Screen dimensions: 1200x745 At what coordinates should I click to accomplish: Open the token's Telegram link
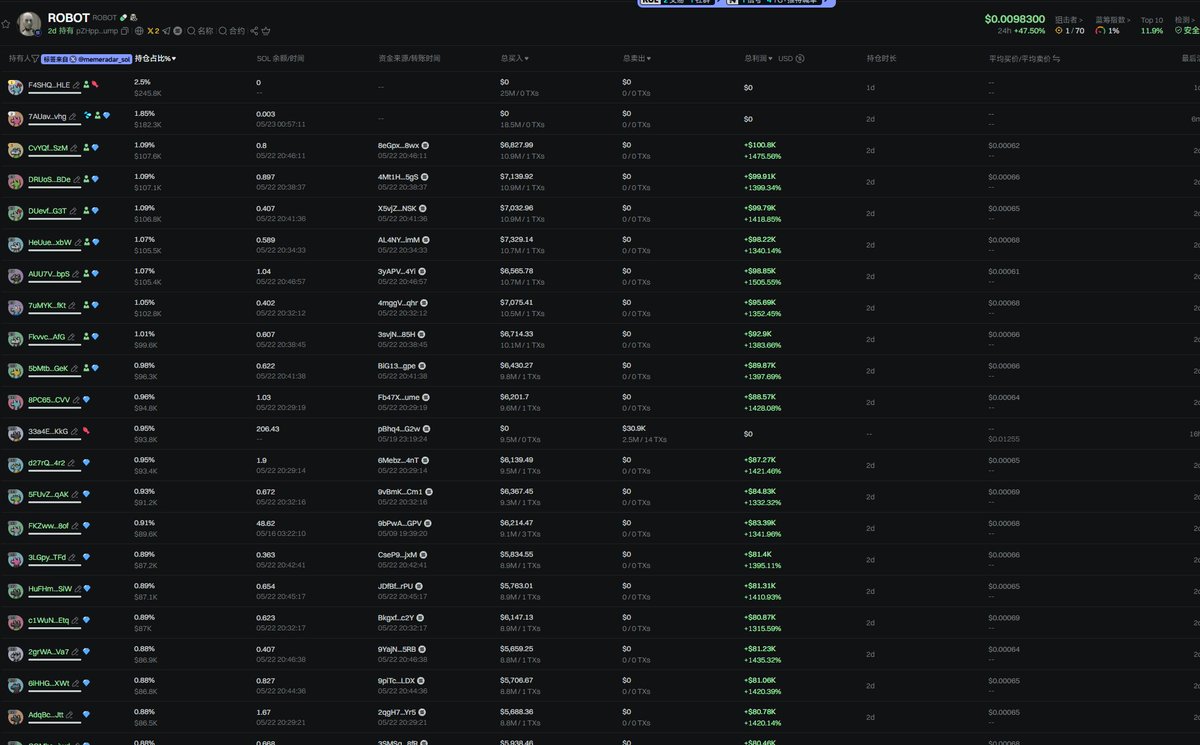point(166,31)
